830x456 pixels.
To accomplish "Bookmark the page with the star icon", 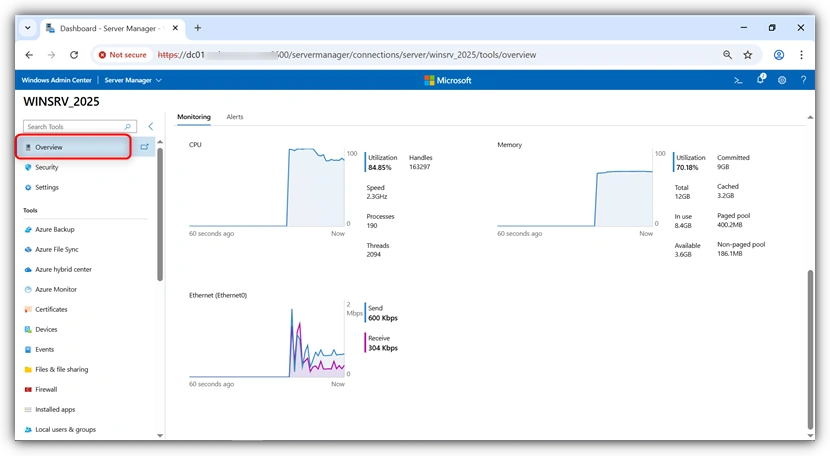I will (x=747, y=55).
